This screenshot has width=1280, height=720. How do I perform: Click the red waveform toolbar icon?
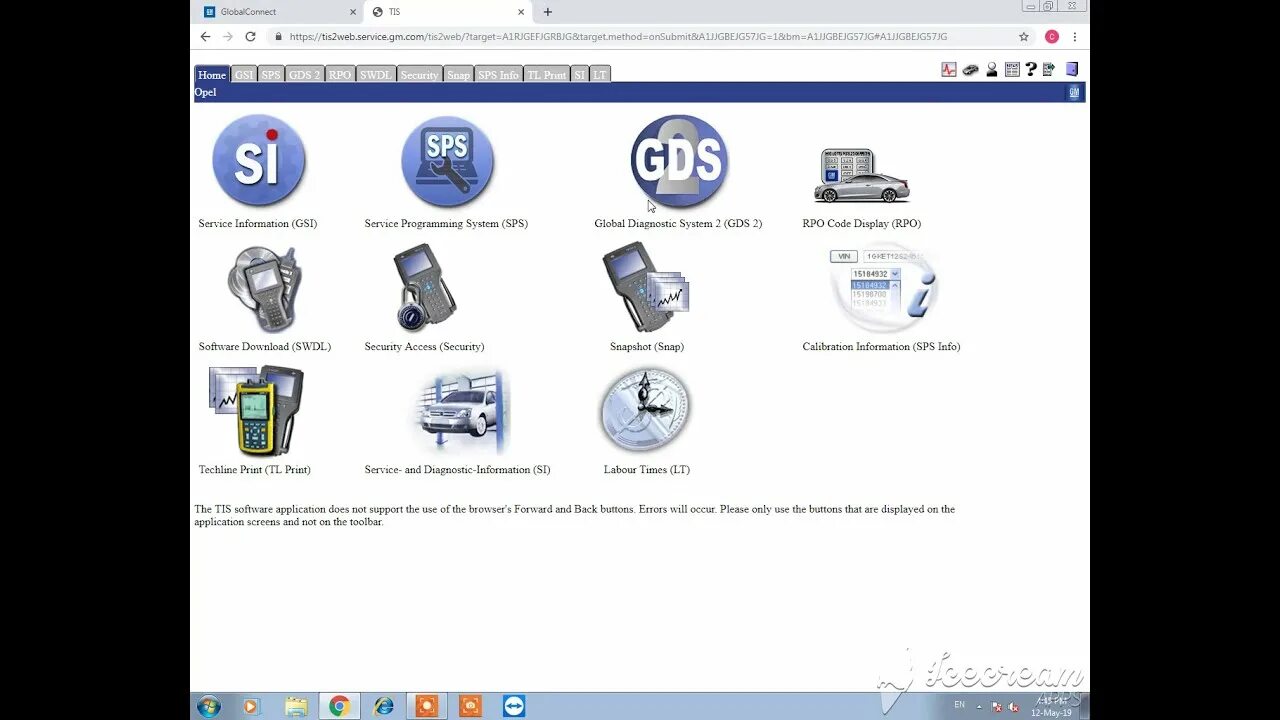949,70
